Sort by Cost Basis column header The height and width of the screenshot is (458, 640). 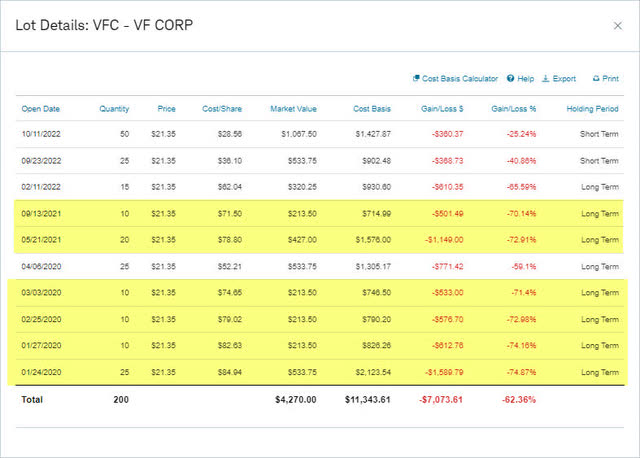(372, 109)
